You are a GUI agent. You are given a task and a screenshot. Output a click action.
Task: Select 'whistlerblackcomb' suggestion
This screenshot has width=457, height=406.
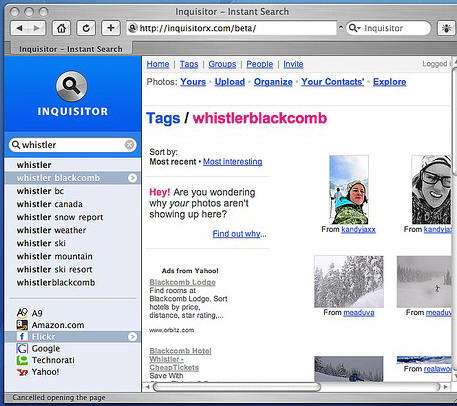72,283
